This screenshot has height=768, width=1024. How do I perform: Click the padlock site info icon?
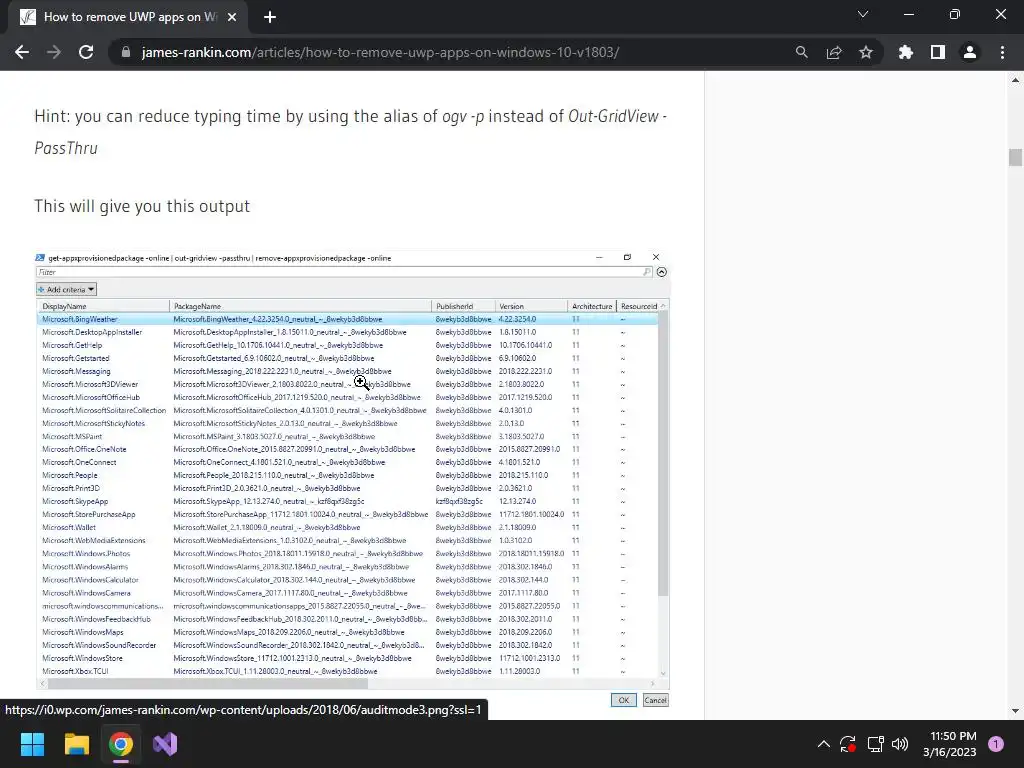pyautogui.click(x=126, y=52)
